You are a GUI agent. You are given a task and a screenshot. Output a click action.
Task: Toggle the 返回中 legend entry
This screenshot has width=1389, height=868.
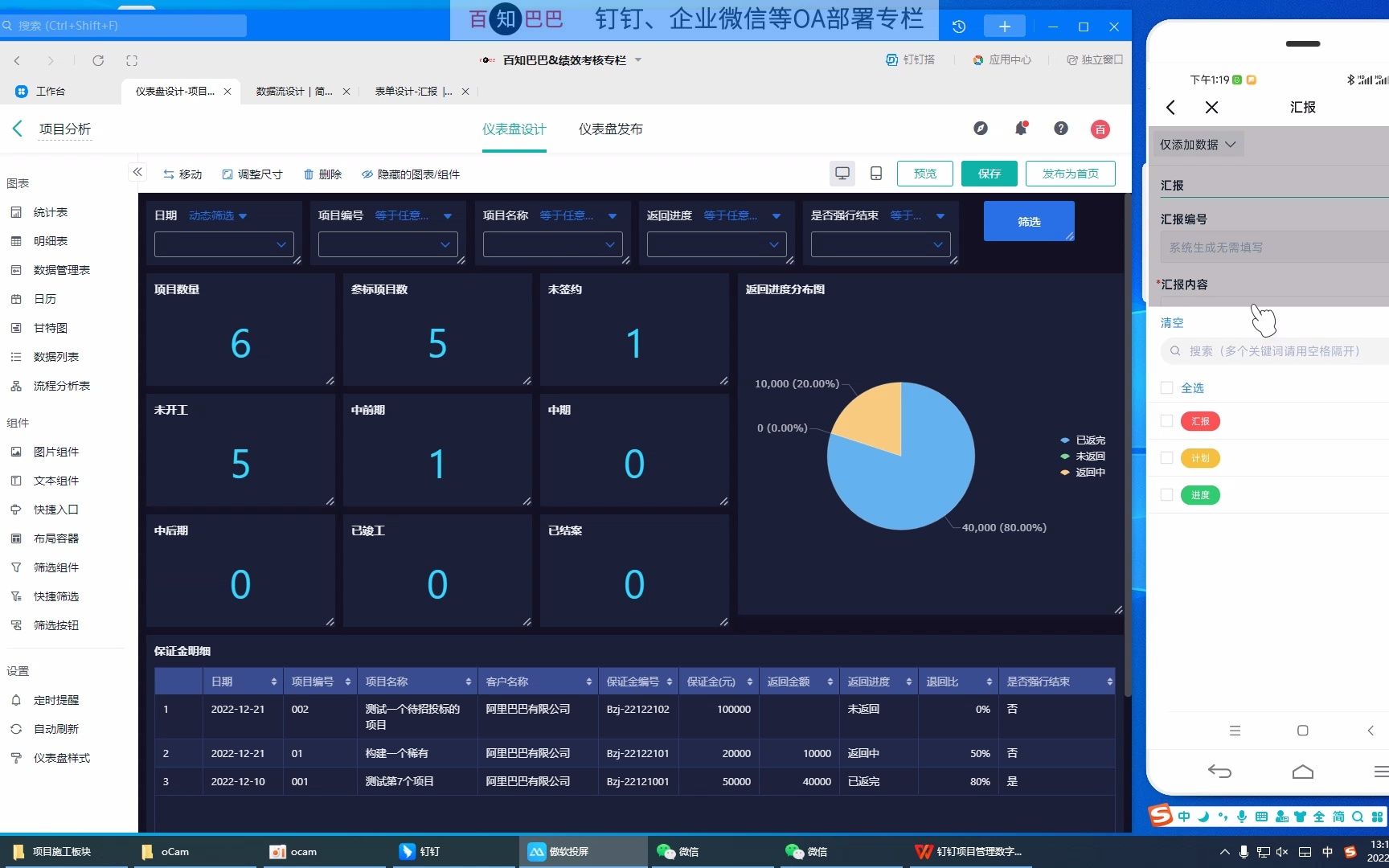point(1083,473)
